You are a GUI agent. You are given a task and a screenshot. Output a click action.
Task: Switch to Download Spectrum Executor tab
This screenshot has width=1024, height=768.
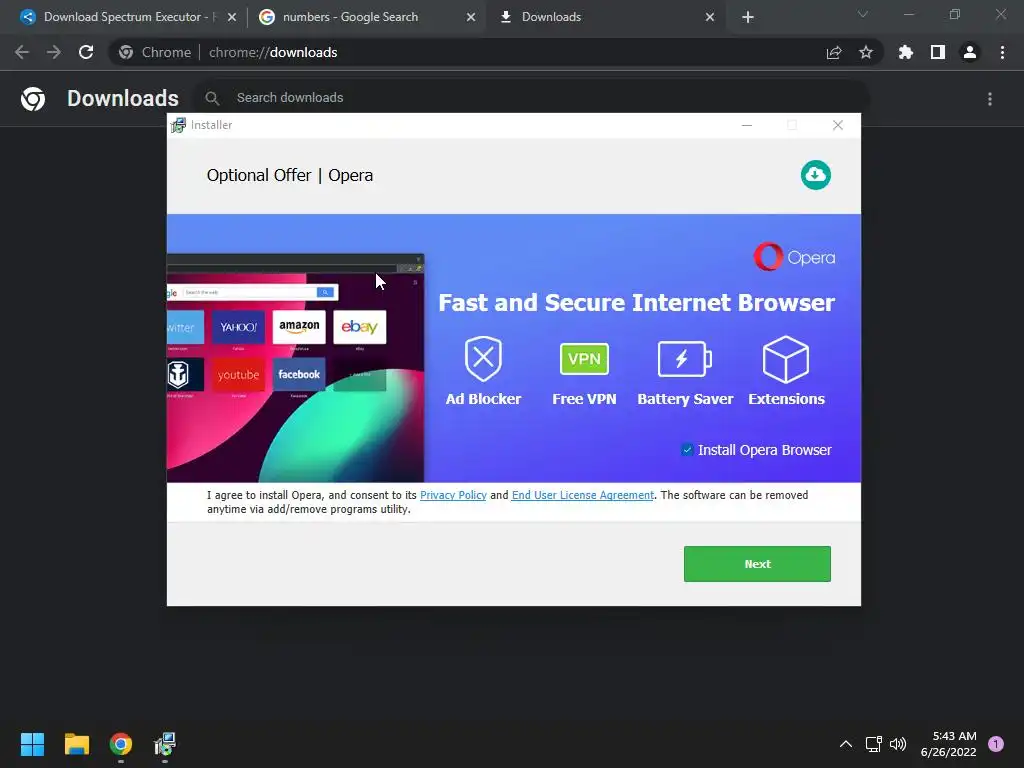pyautogui.click(x=129, y=17)
